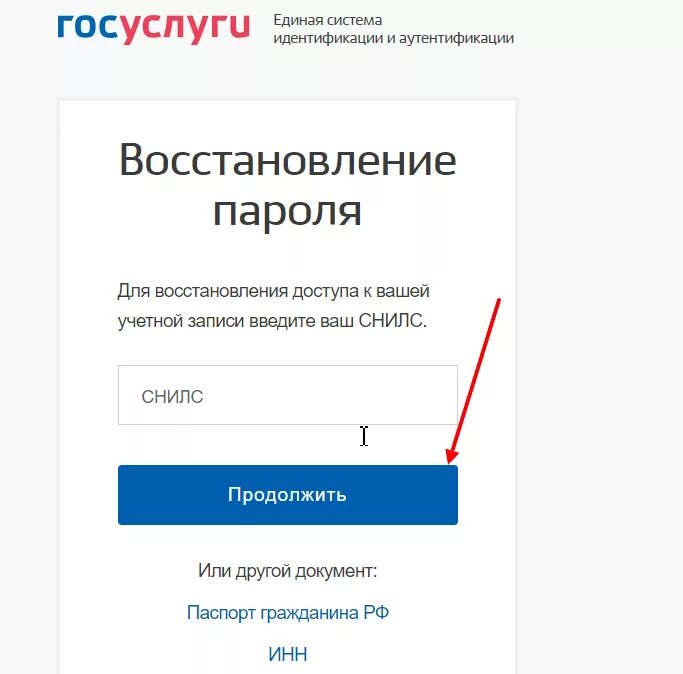Click the blue Продолжить button
This screenshot has width=683, height=674.
click(x=287, y=494)
